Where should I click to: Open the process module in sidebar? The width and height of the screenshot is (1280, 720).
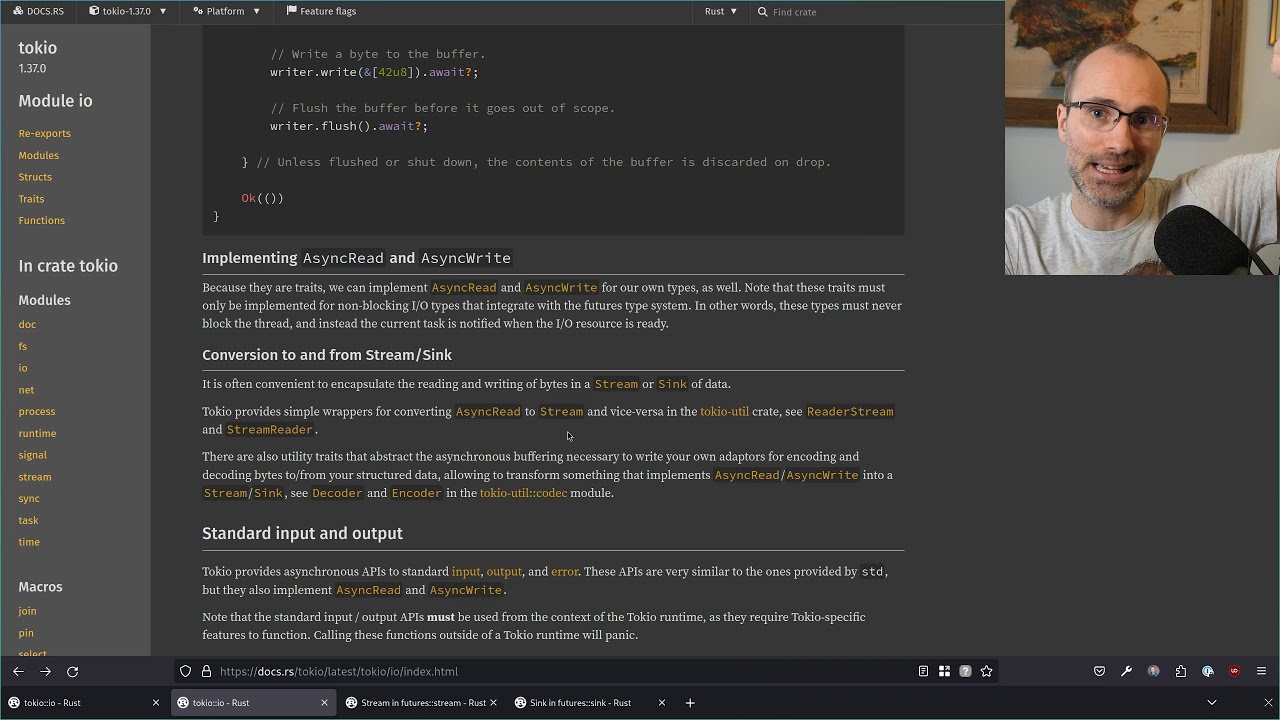(x=36, y=411)
